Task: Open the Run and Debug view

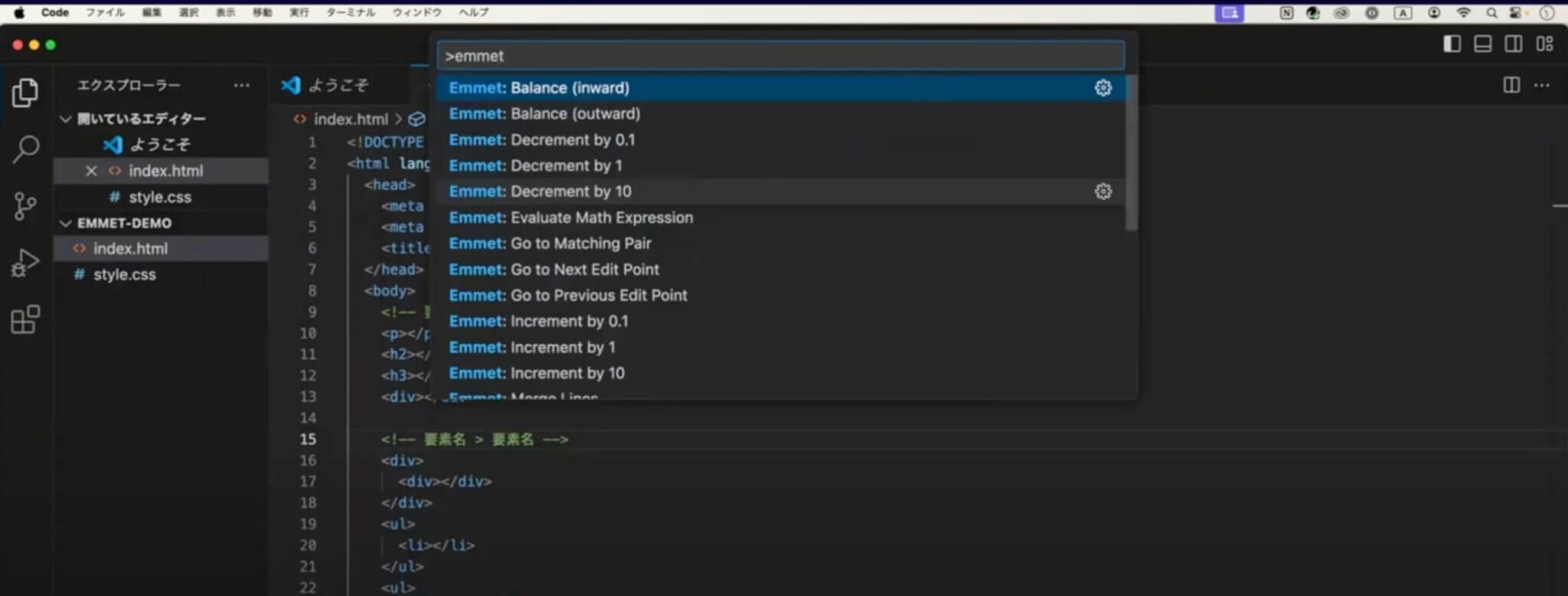Action: pyautogui.click(x=25, y=263)
